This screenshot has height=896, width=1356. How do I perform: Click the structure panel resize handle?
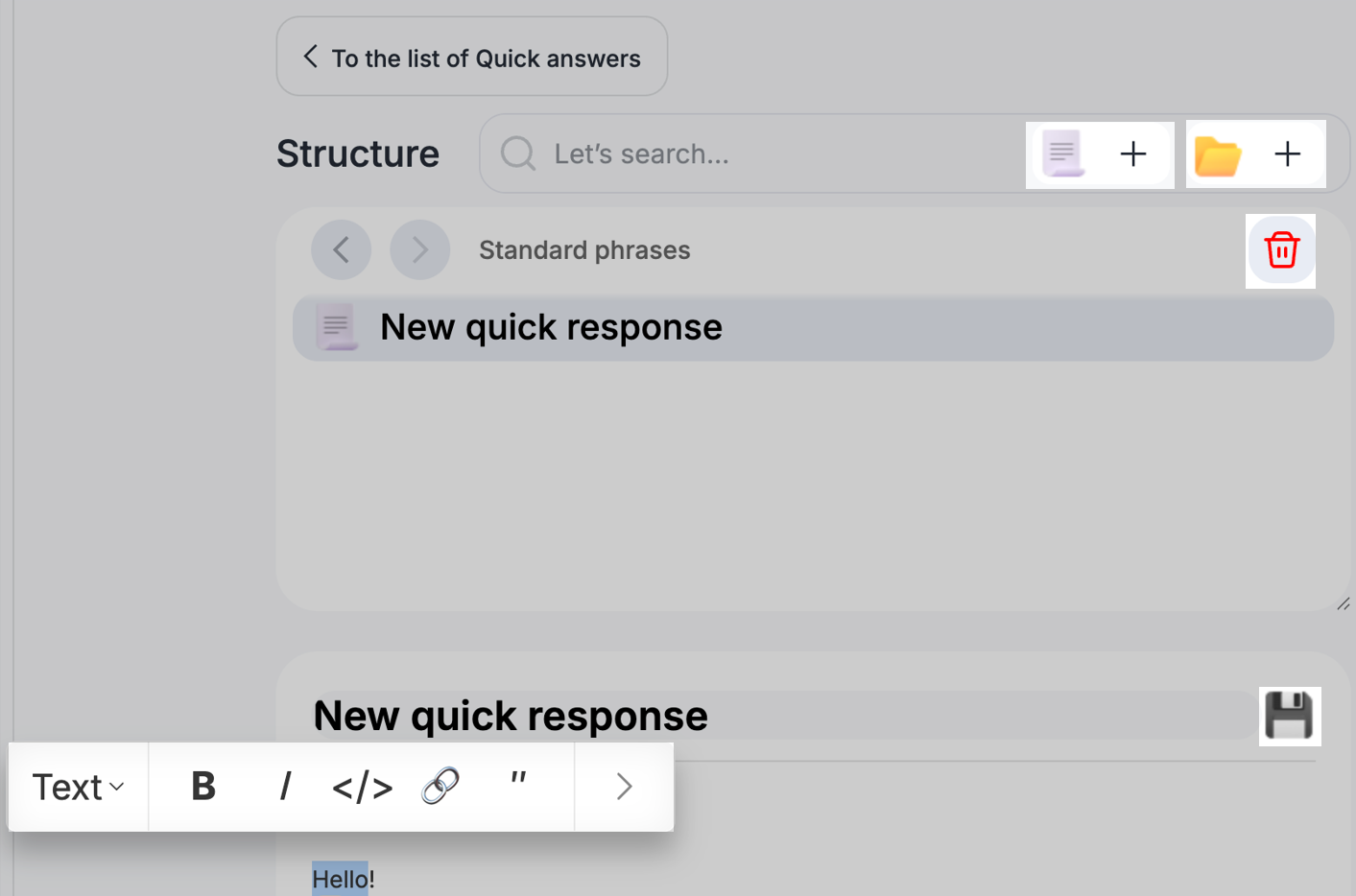[x=1343, y=603]
